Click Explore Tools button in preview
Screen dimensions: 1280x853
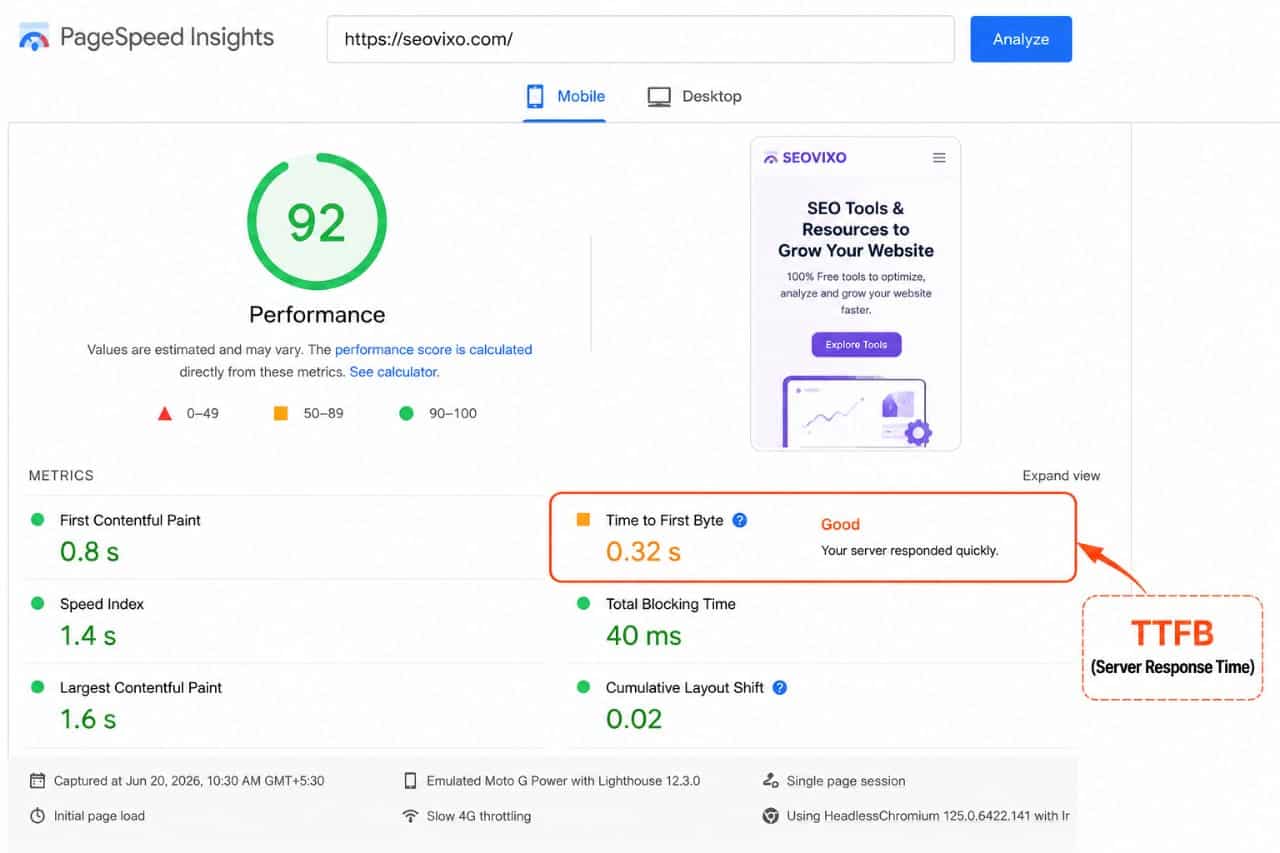pos(856,345)
